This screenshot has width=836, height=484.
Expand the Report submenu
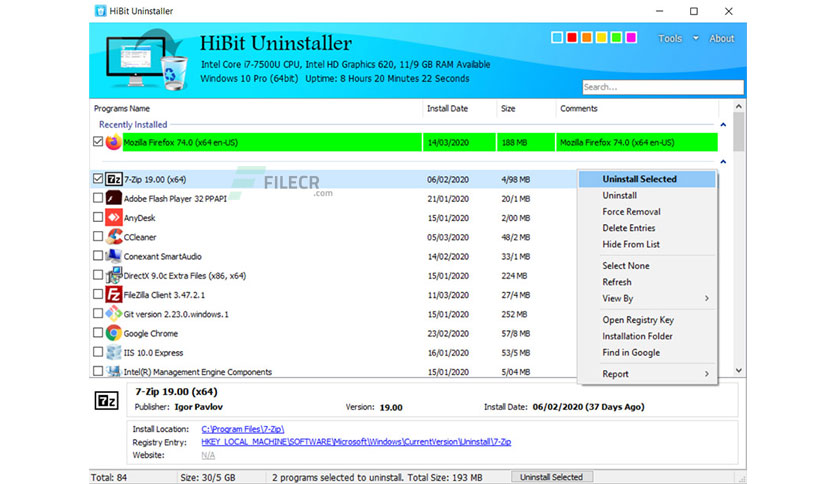coord(706,374)
